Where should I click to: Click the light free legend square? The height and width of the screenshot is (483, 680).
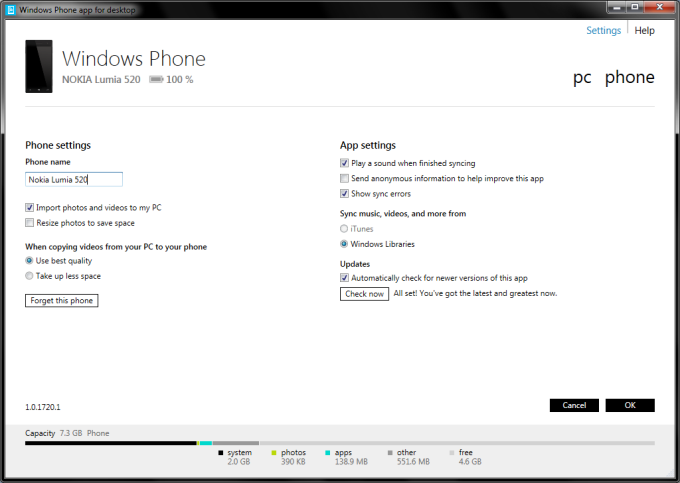(x=452, y=453)
